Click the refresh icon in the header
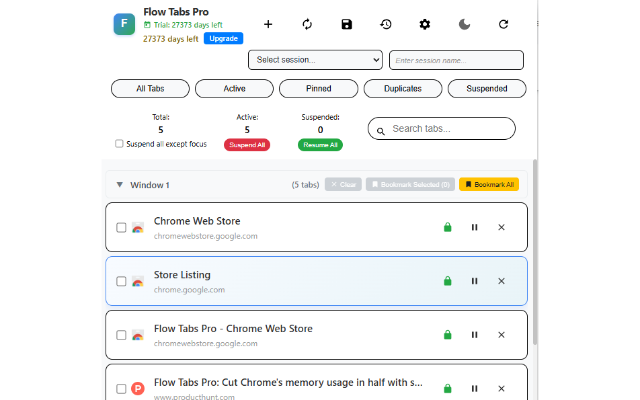The width and height of the screenshot is (640, 400). (x=503, y=24)
